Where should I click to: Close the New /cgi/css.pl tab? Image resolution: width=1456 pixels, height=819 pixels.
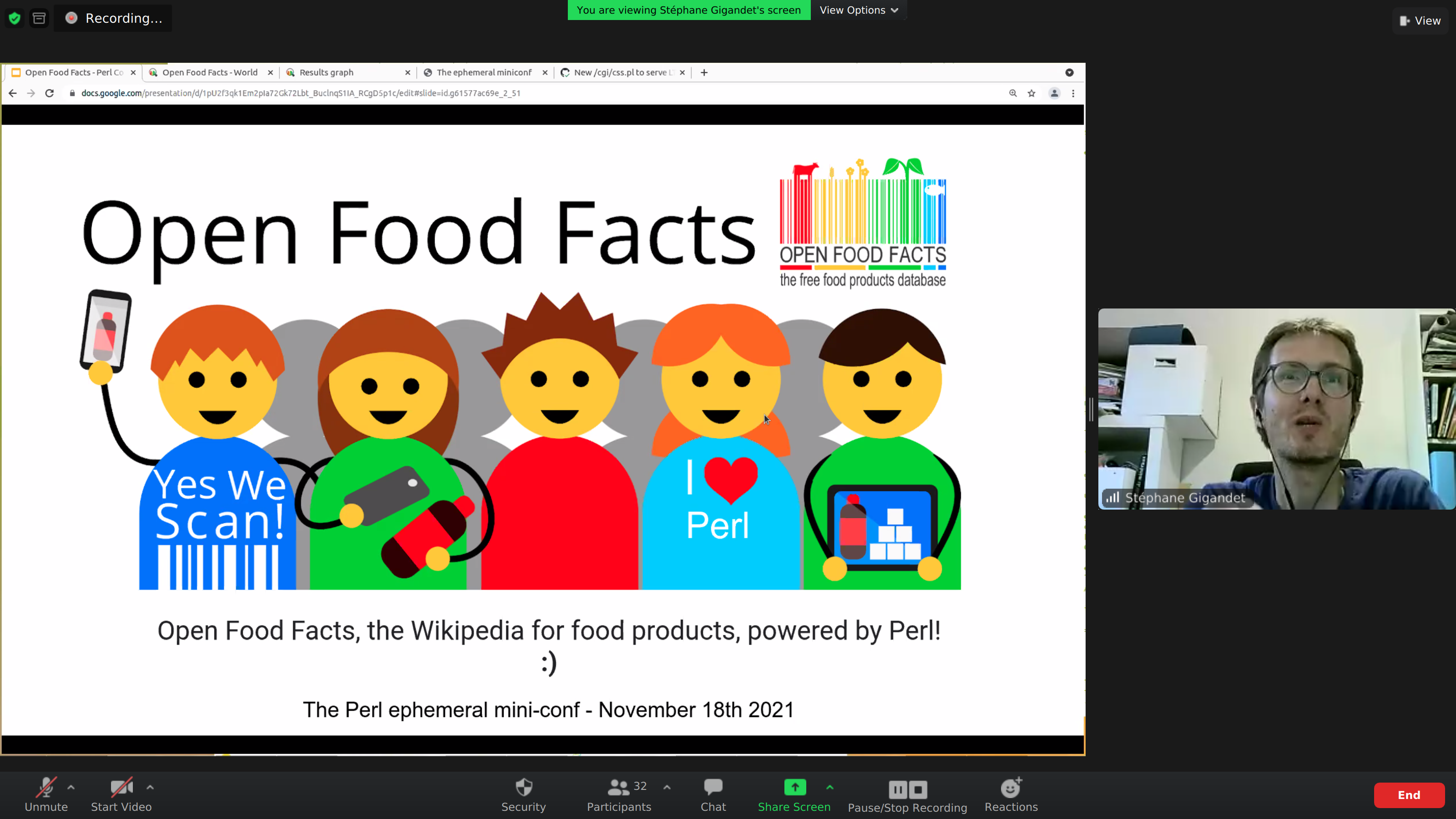click(x=682, y=72)
